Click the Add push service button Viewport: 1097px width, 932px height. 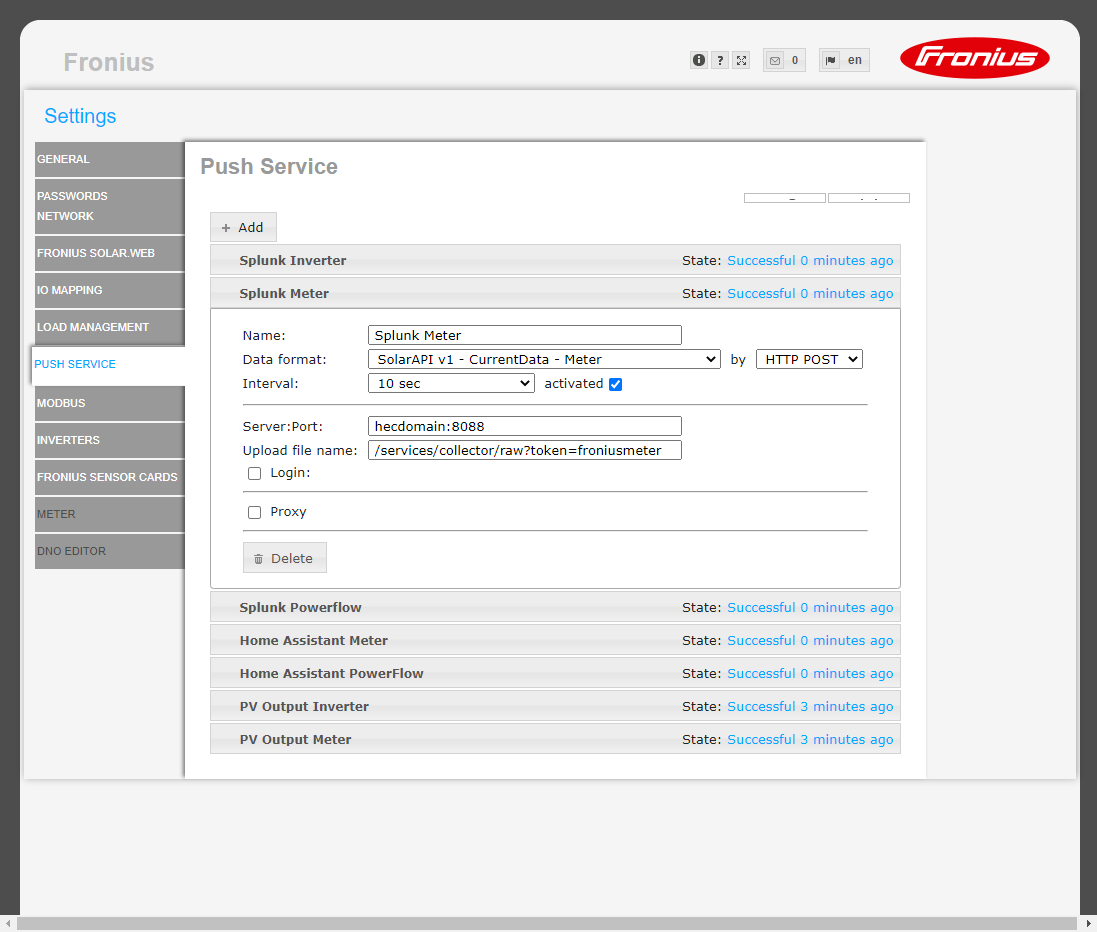click(x=243, y=227)
